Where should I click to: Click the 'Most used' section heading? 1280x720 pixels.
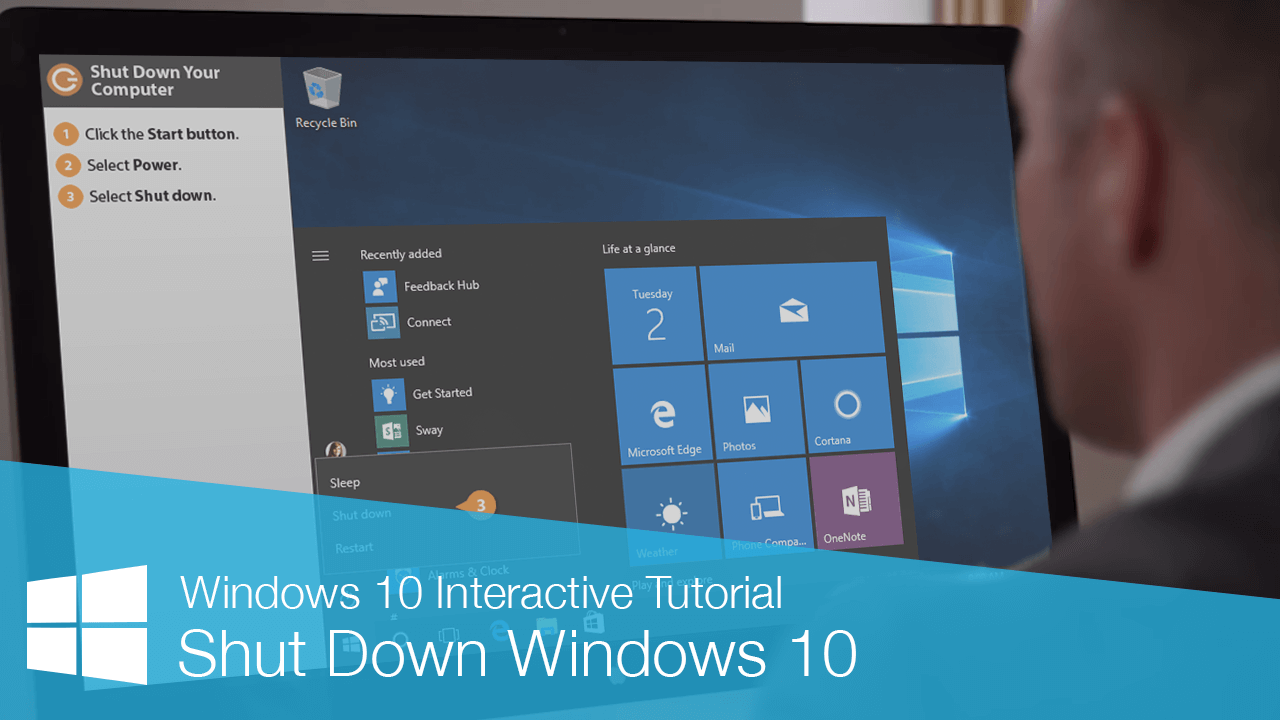coord(397,362)
